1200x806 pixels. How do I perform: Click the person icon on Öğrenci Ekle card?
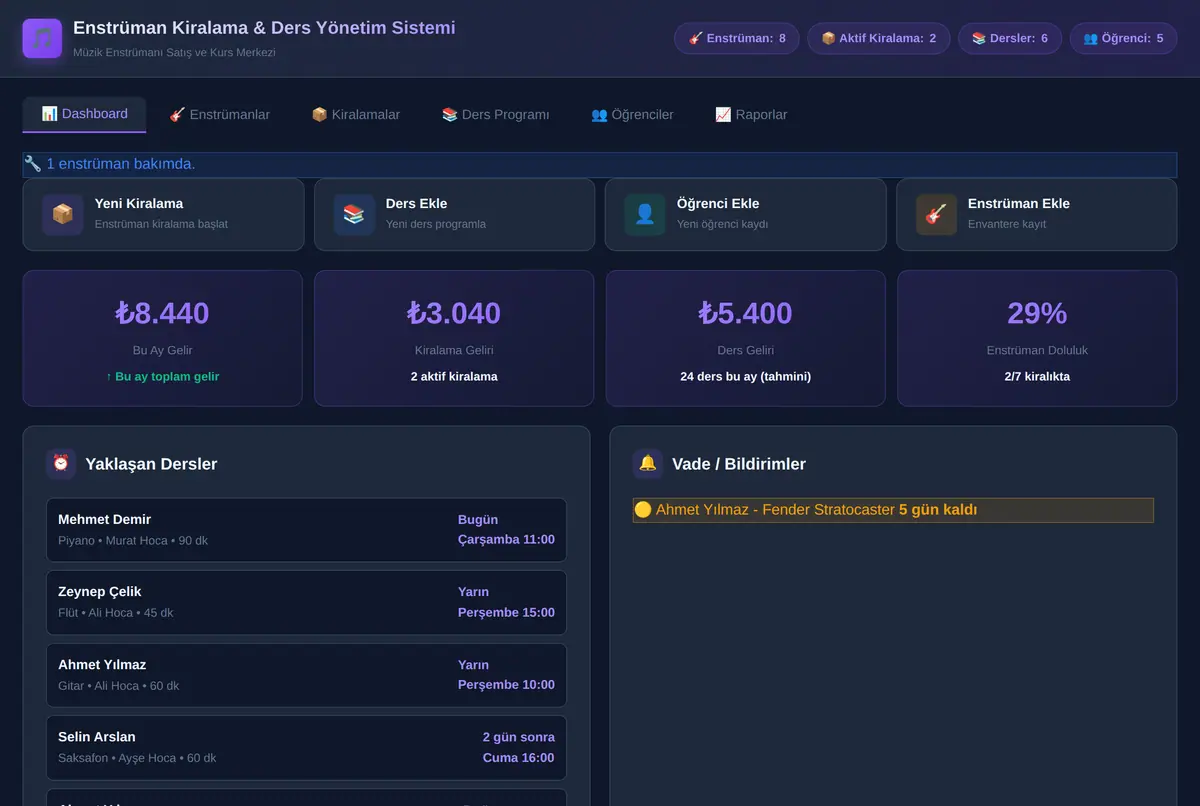tap(645, 215)
